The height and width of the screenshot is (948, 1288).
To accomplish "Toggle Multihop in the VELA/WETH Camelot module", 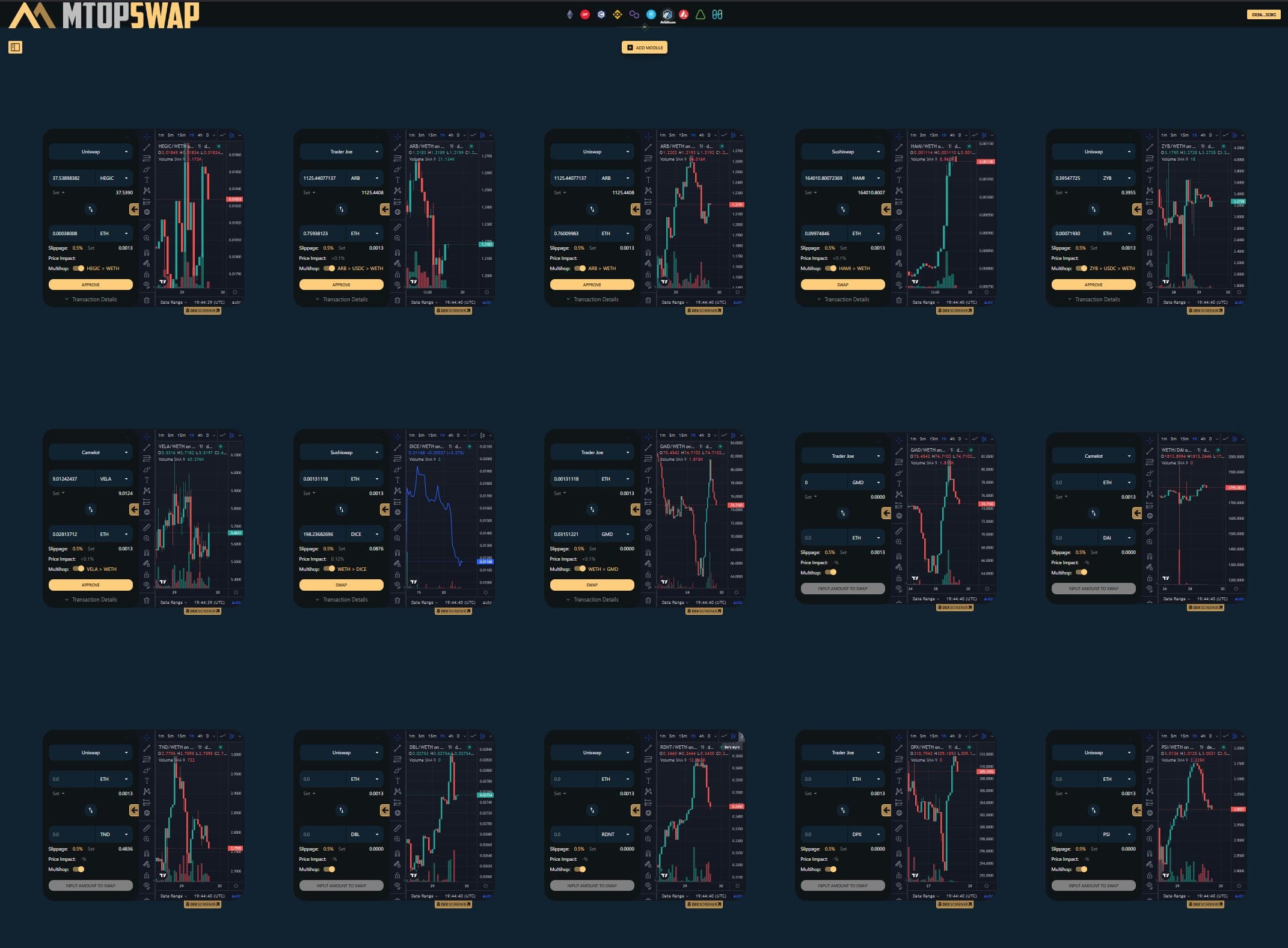I will (79, 569).
